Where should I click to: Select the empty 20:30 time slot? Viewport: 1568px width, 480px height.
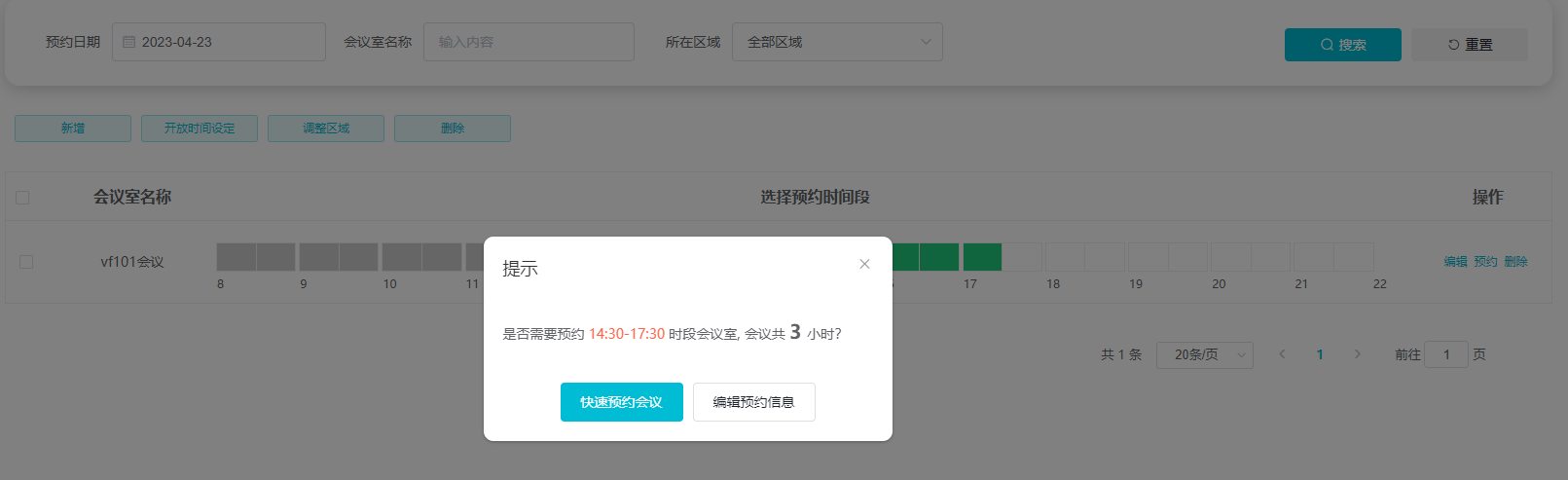point(1270,257)
